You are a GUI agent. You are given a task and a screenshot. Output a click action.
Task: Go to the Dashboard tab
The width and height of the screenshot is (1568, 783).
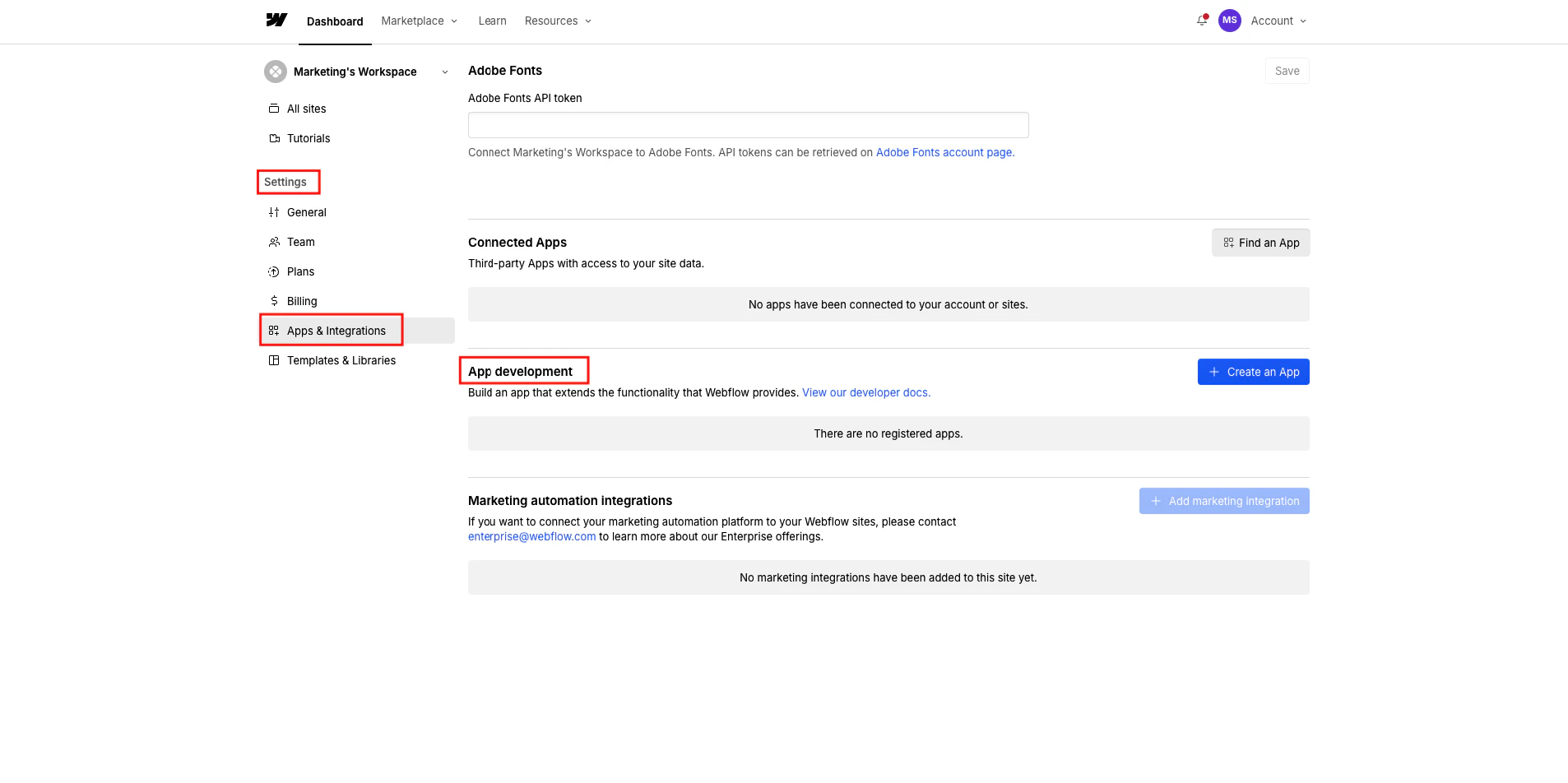[x=335, y=21]
